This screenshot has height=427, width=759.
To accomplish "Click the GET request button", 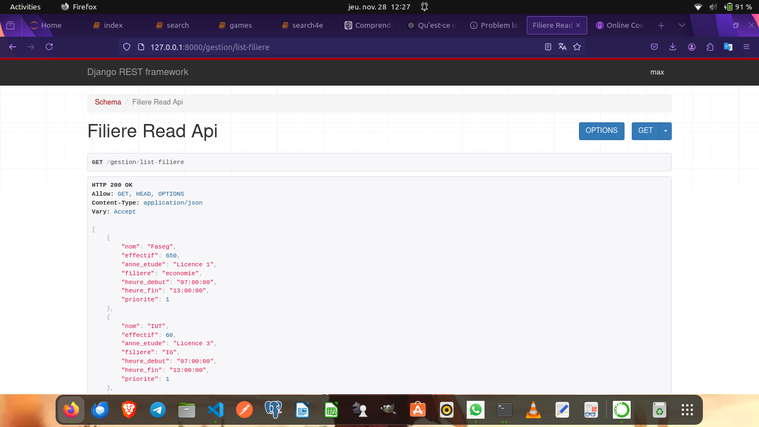I will pyautogui.click(x=646, y=131).
